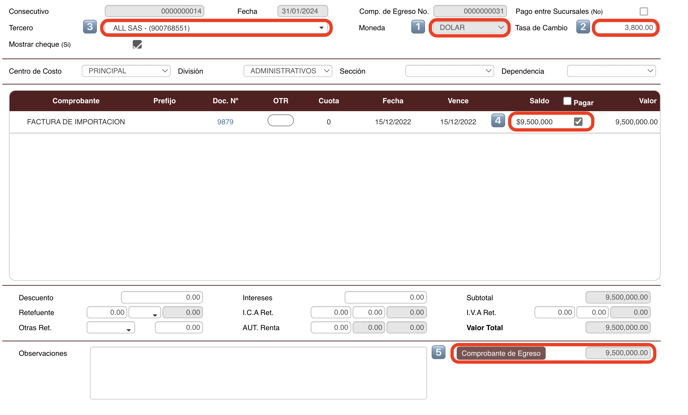Open document number 9879 link
Viewport: 688px width, 415px height.
pos(225,122)
